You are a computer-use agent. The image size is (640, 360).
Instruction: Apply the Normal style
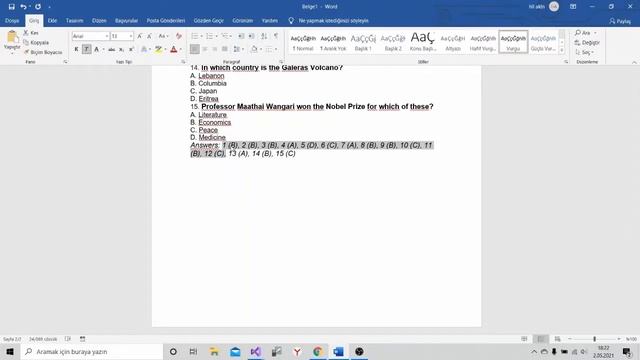(303, 42)
